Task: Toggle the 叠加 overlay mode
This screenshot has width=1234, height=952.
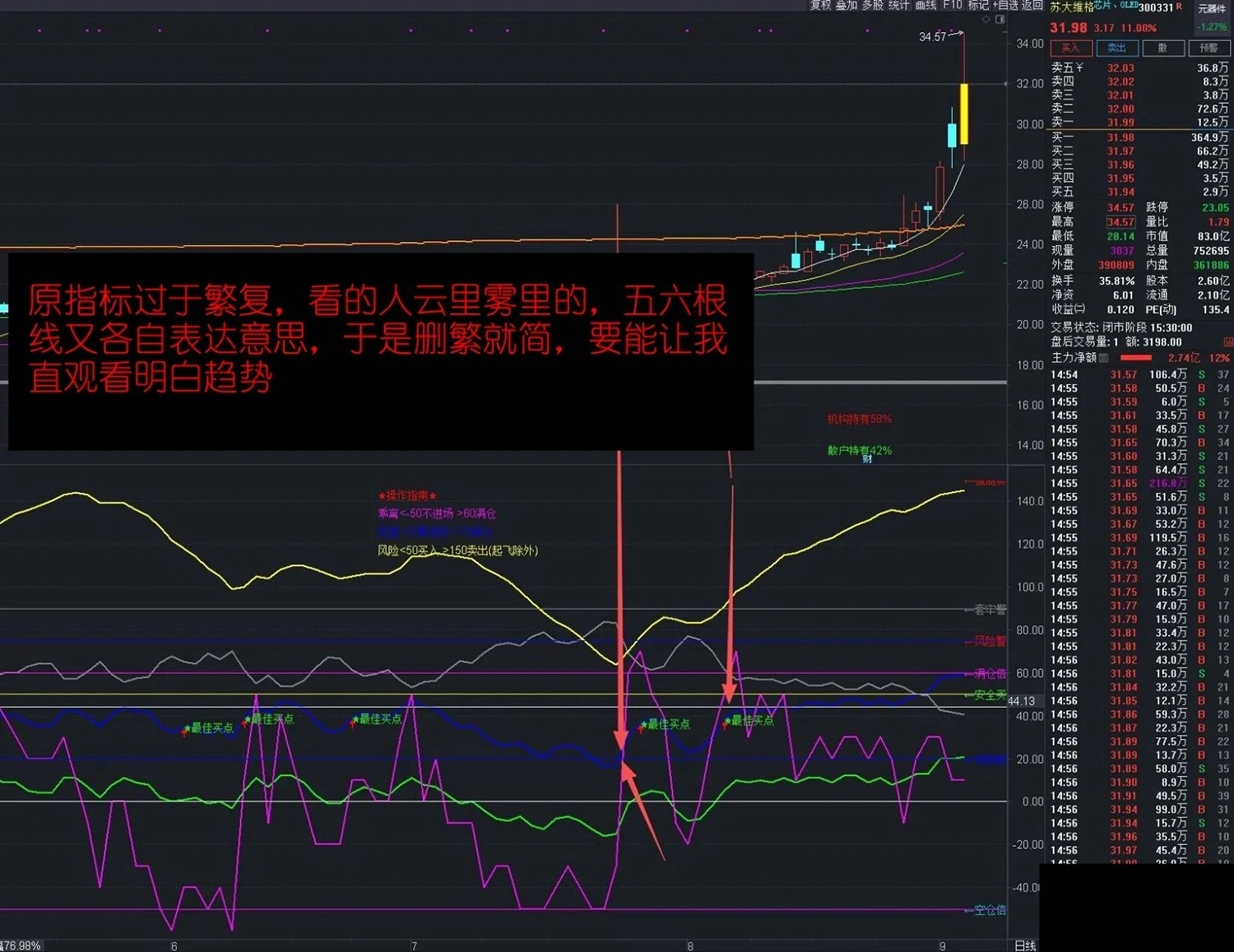Action: [846, 7]
